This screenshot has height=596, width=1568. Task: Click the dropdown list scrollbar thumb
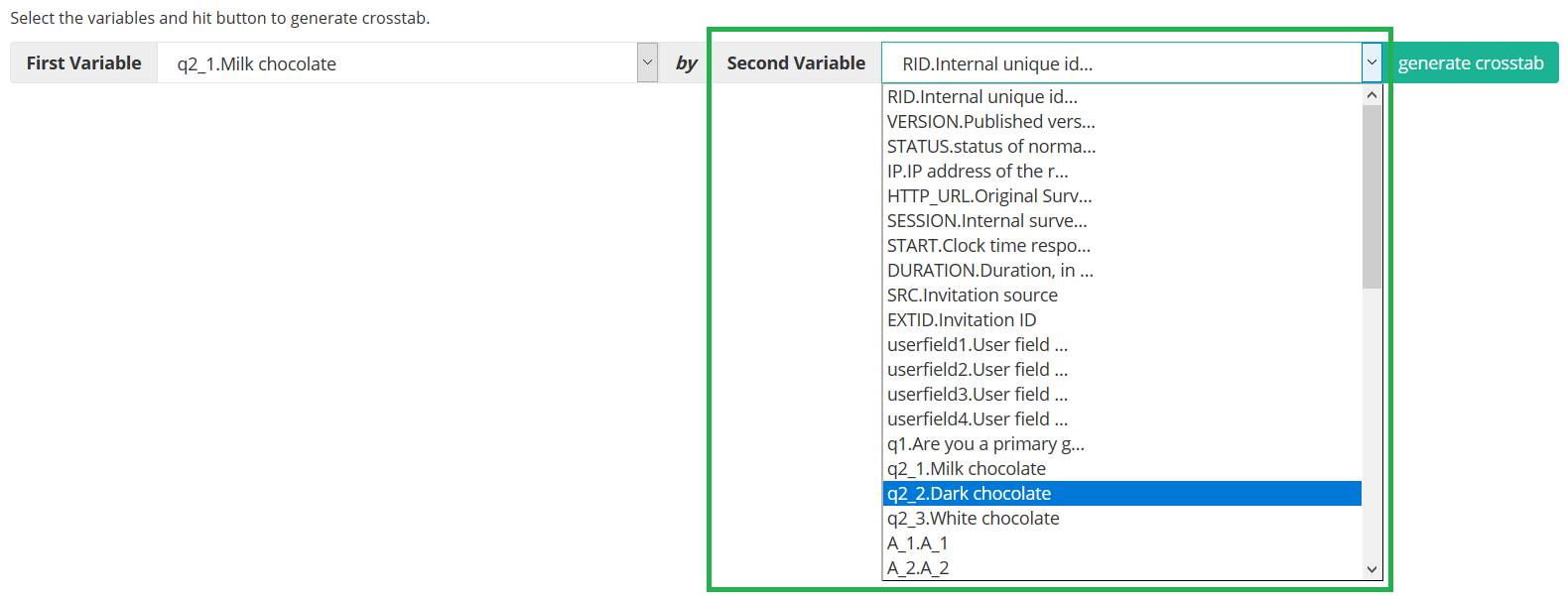[1372, 196]
